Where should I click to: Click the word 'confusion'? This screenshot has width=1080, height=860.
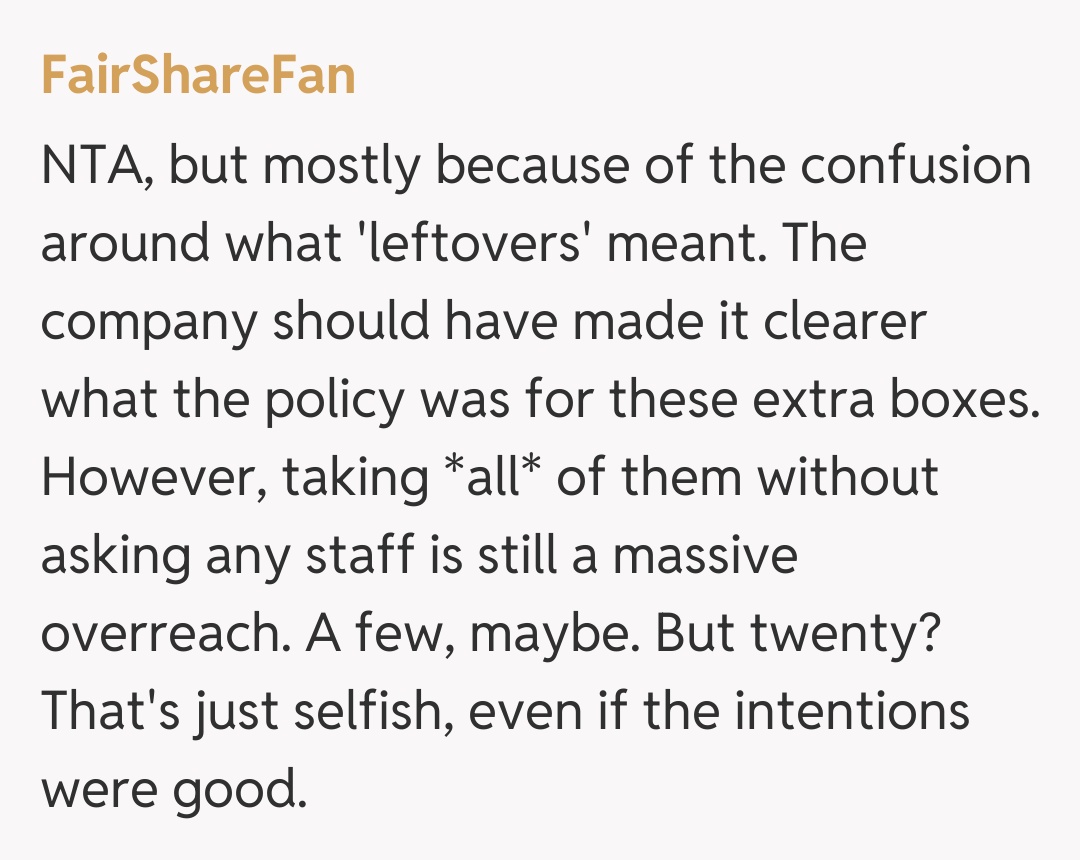pyautogui.click(x=915, y=165)
